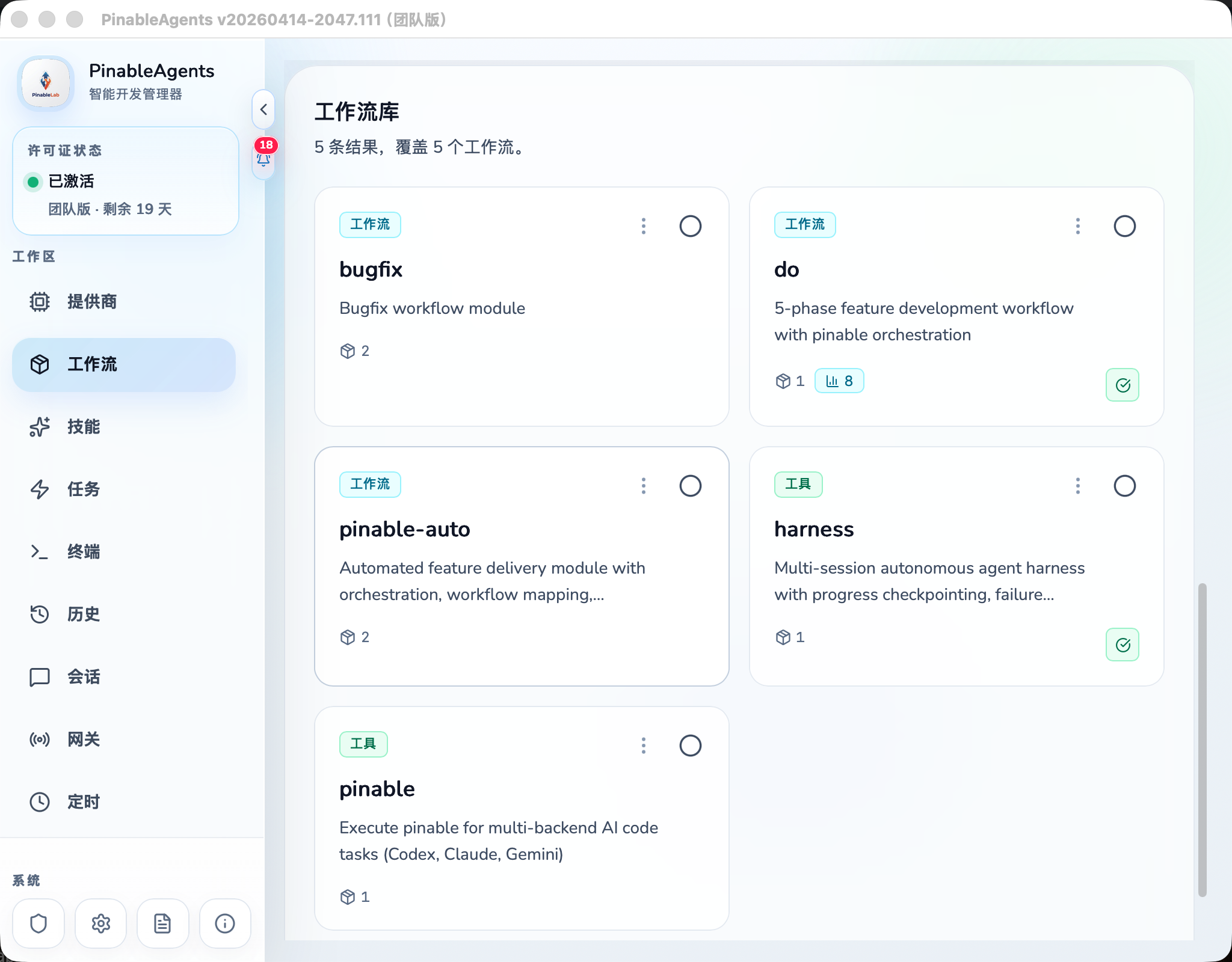Viewport: 1232px width, 962px height.
Task: Open more options menu on harness card
Action: [x=1078, y=486]
